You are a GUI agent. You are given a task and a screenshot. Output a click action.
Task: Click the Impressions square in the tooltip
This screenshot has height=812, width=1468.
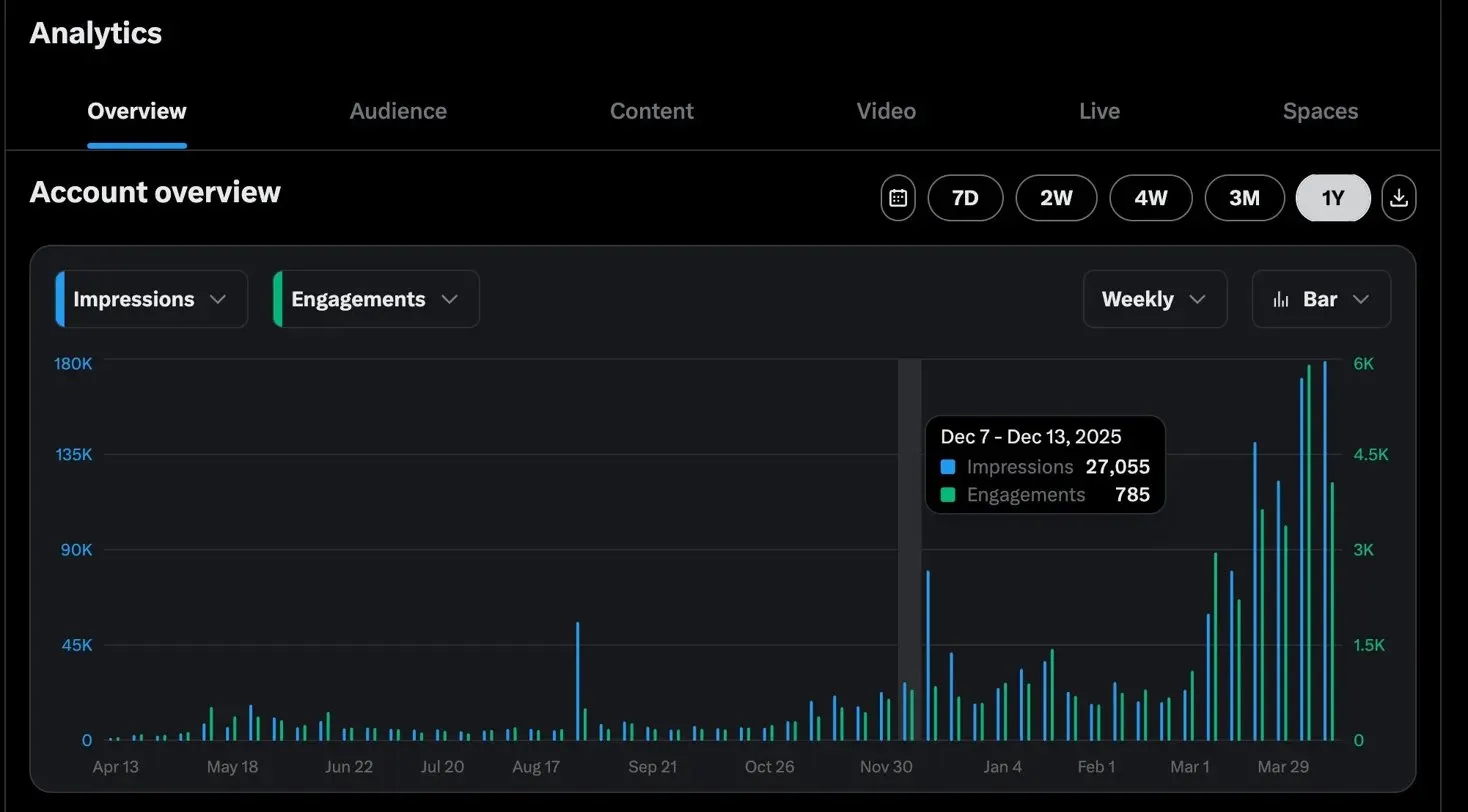(x=945, y=466)
